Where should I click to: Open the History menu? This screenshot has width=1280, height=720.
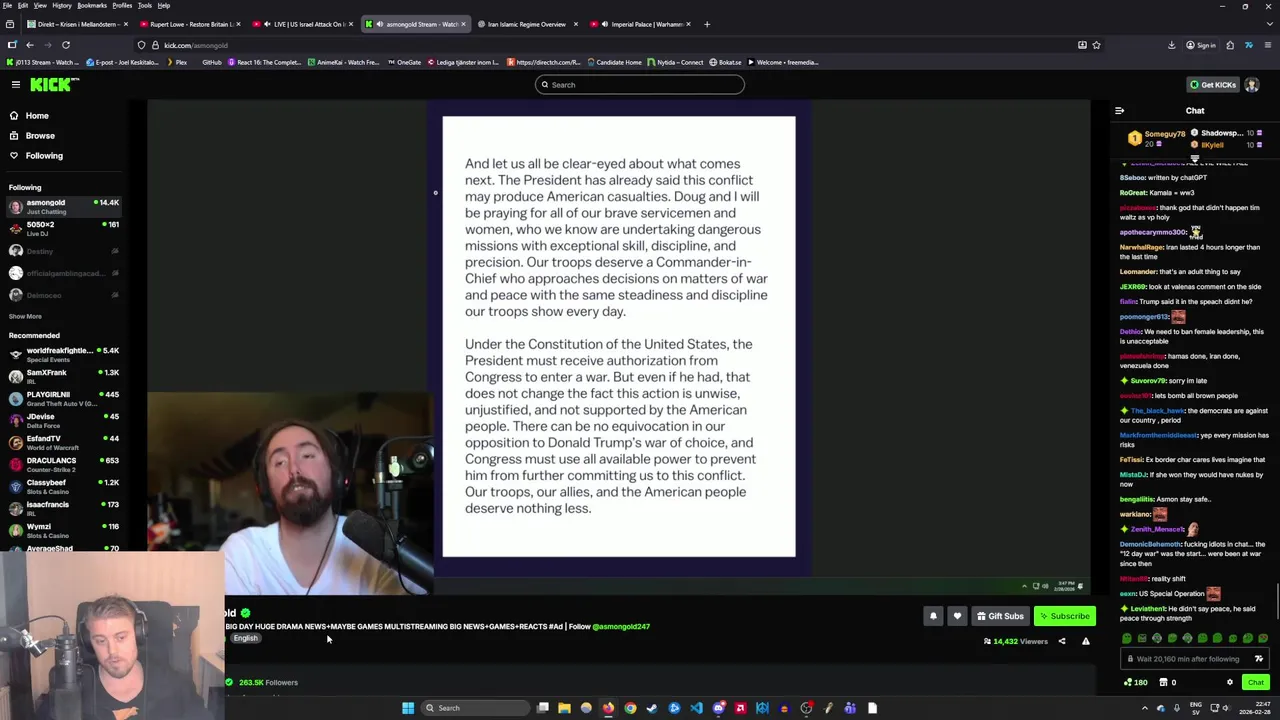click(x=62, y=5)
